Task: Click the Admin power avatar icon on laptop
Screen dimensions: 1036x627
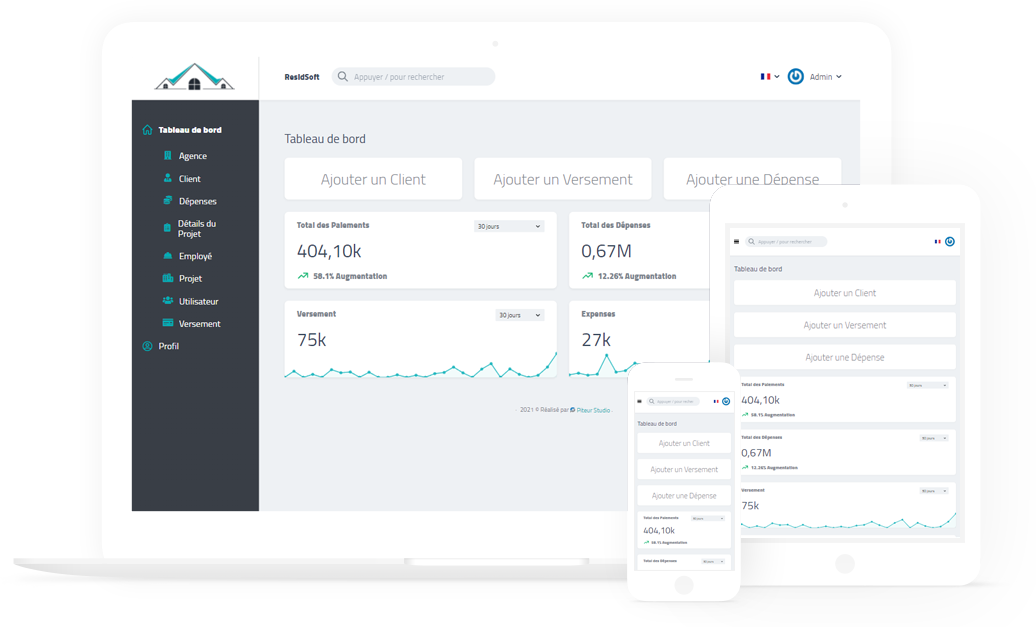Action: click(x=796, y=77)
